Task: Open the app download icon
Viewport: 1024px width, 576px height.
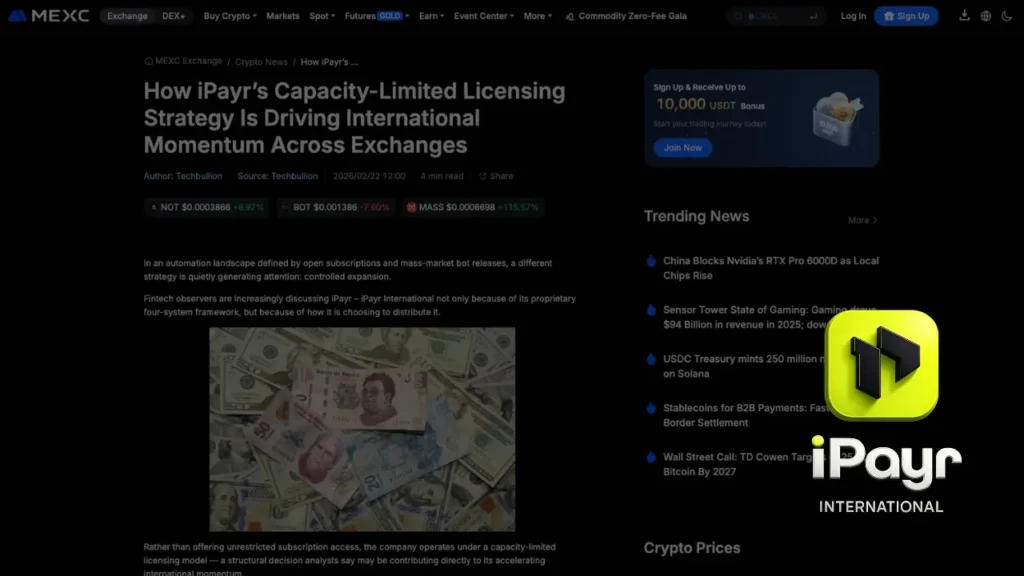Action: [963, 16]
